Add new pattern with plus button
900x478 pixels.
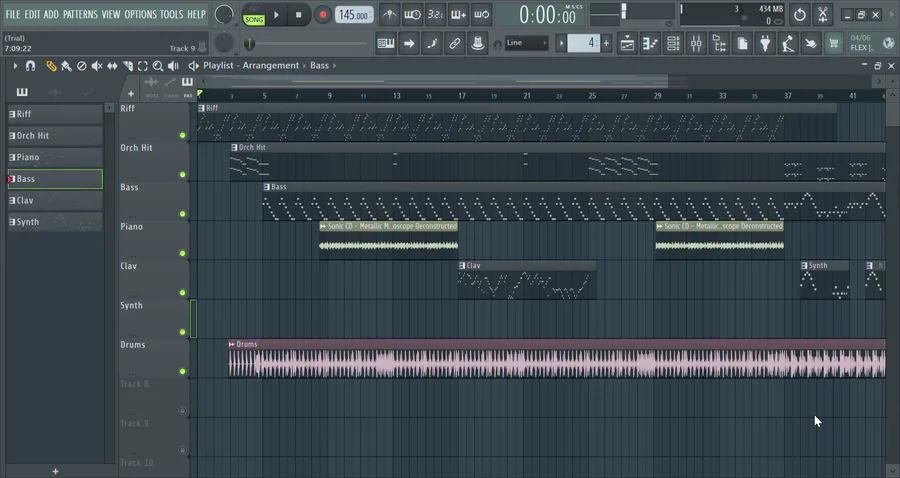[x=606, y=43]
